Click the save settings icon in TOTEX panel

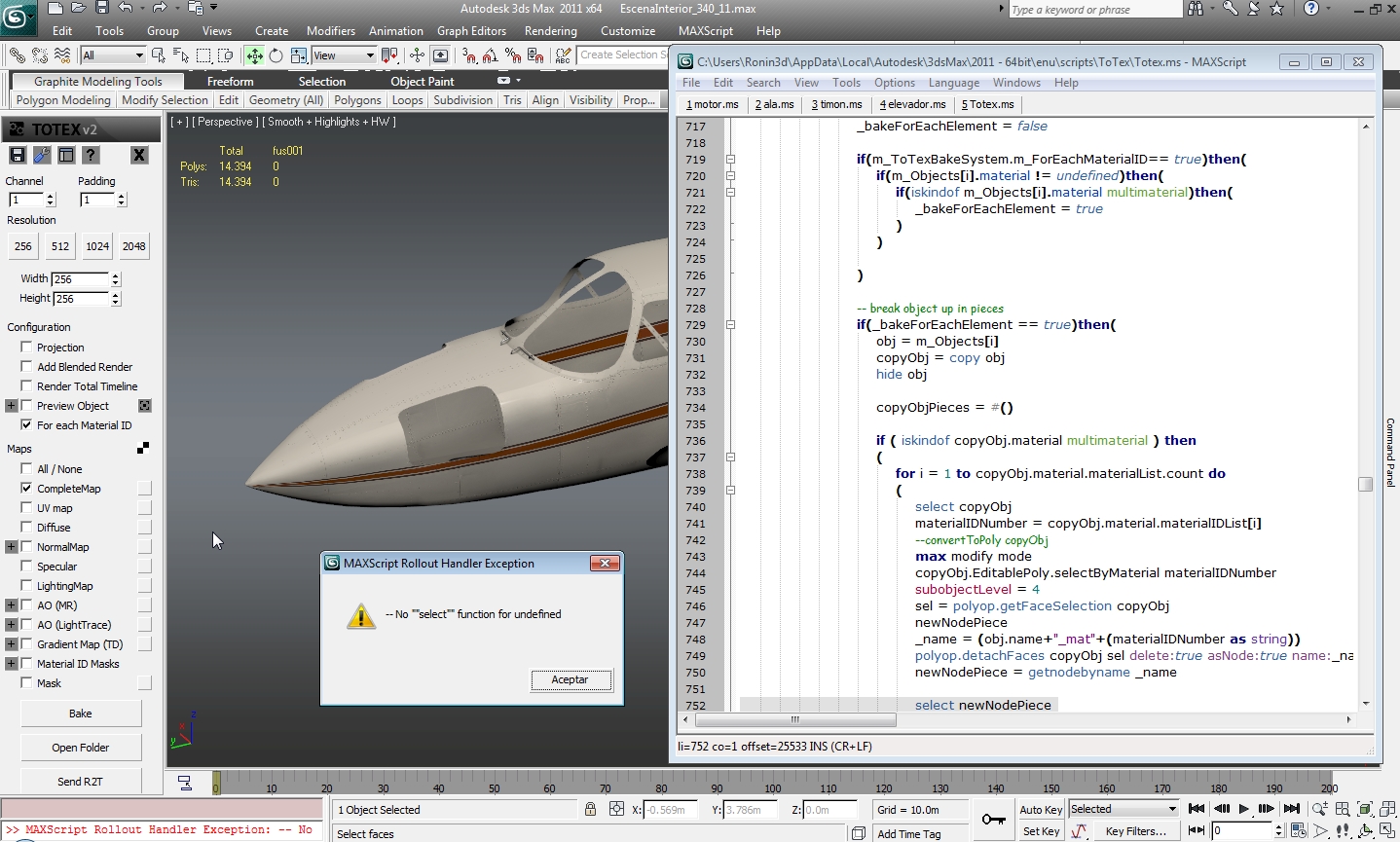tap(18, 154)
